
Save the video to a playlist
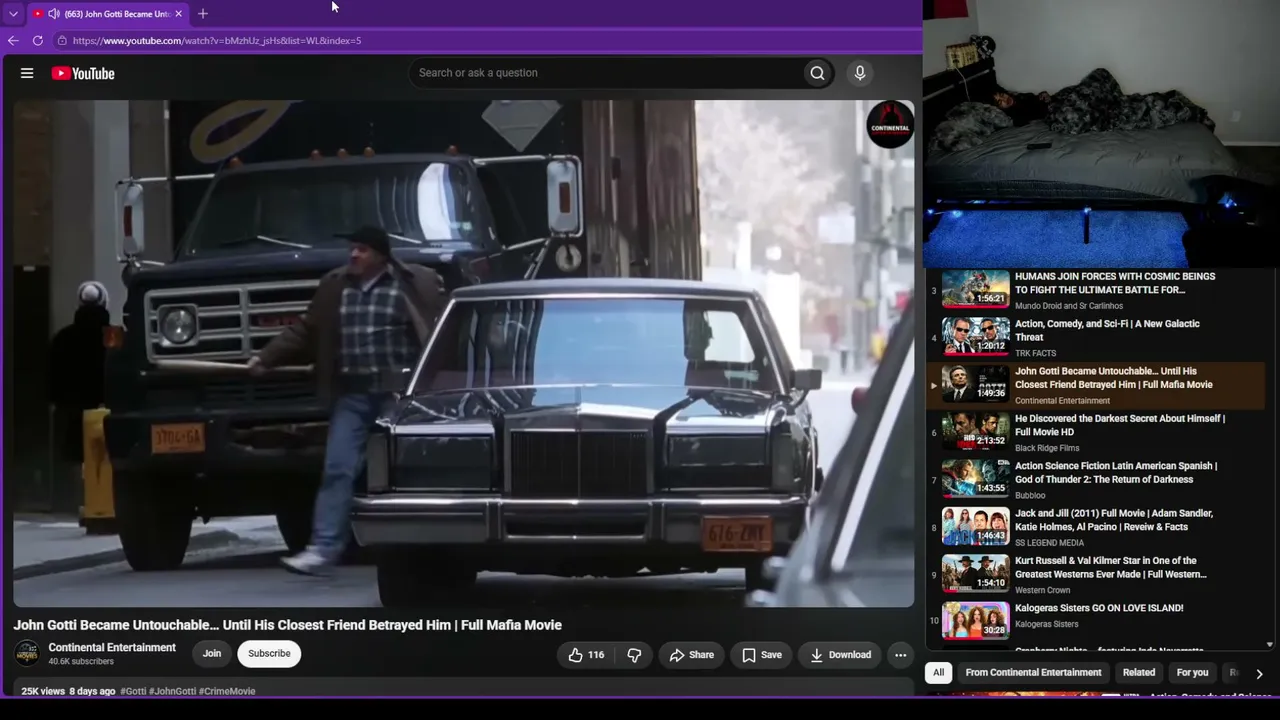pyautogui.click(x=761, y=655)
